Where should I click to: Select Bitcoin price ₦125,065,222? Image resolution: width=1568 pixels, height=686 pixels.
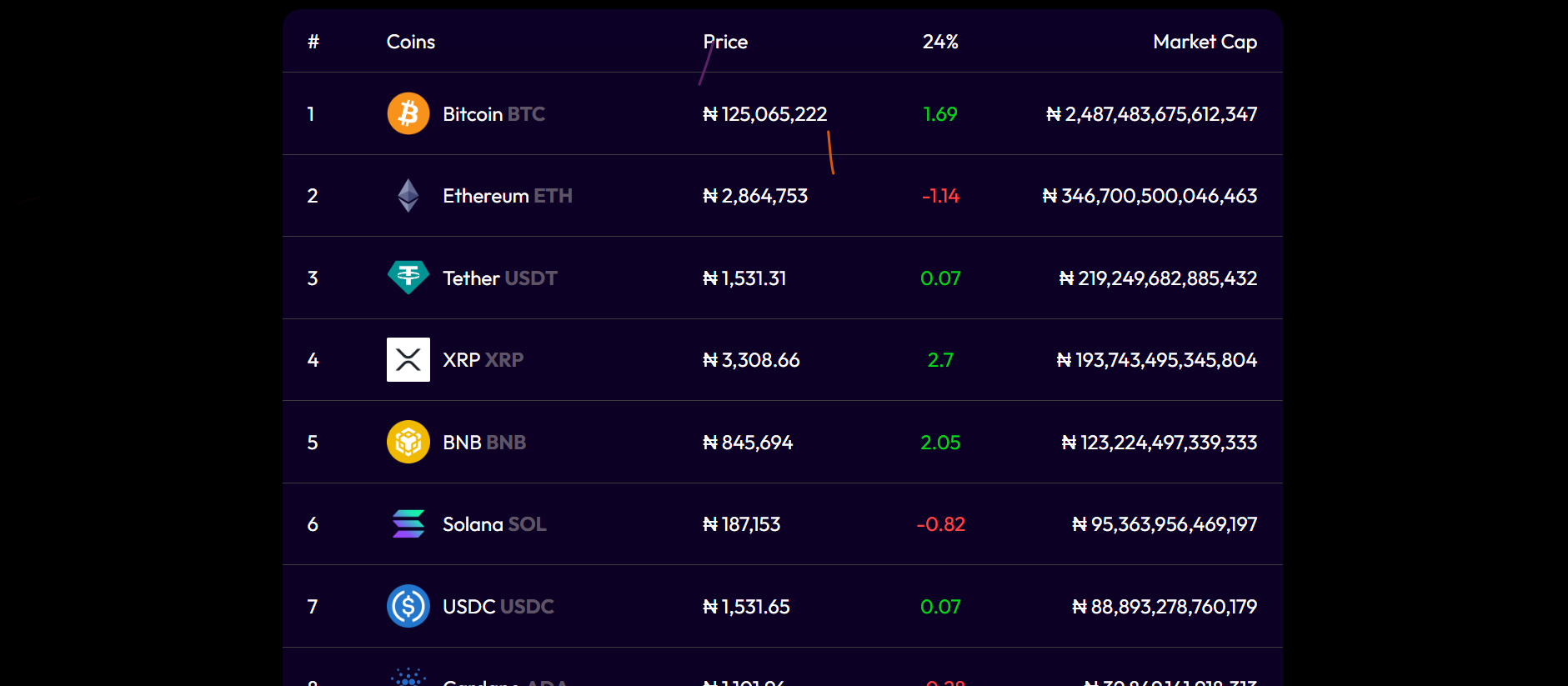764,114
